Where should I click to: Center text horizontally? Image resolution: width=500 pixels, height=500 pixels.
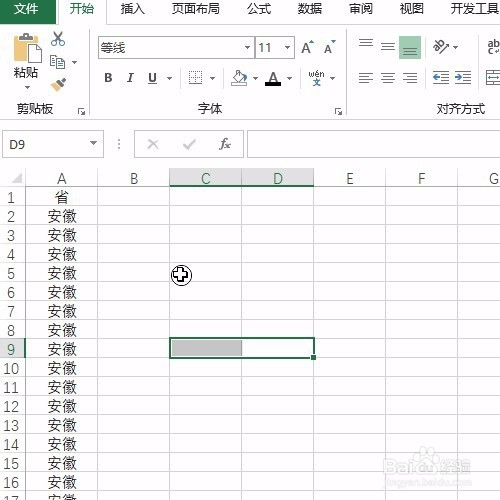(x=388, y=78)
